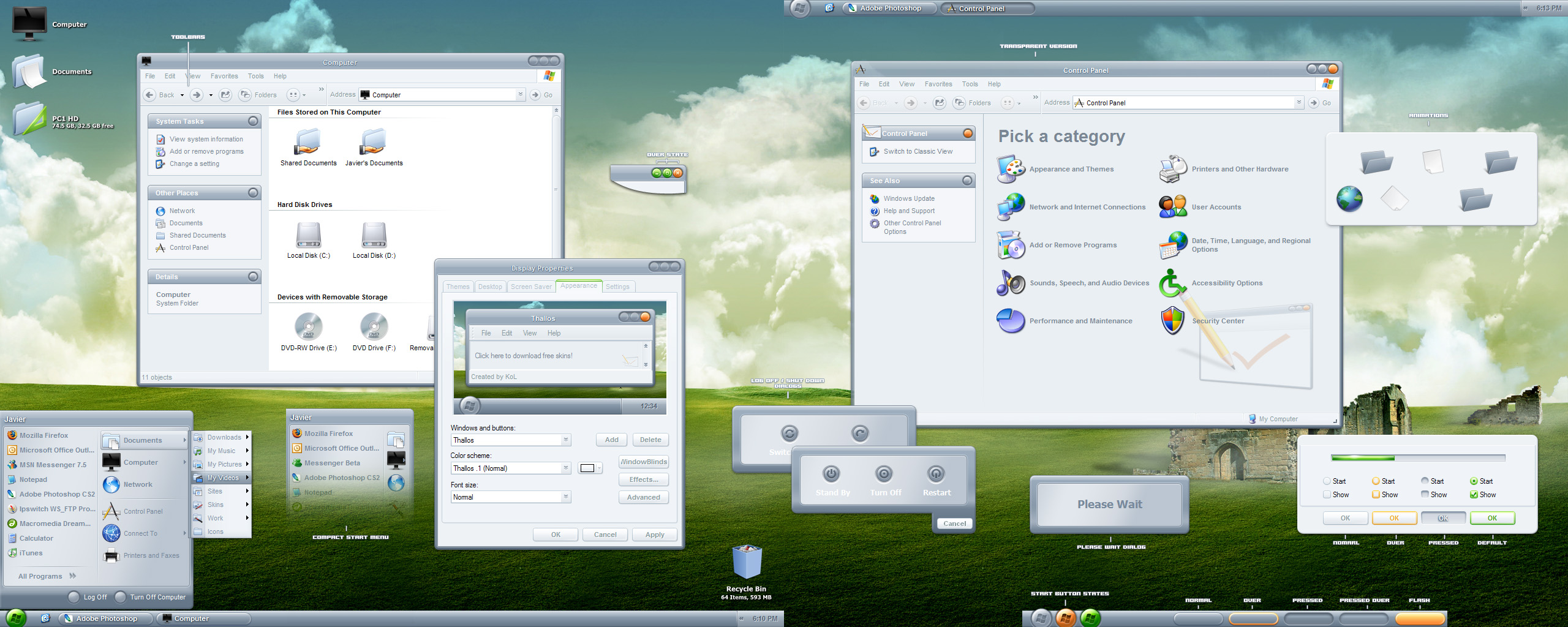Click the Control Panel address field
This screenshot has width=1568, height=627.
[x=1188, y=103]
